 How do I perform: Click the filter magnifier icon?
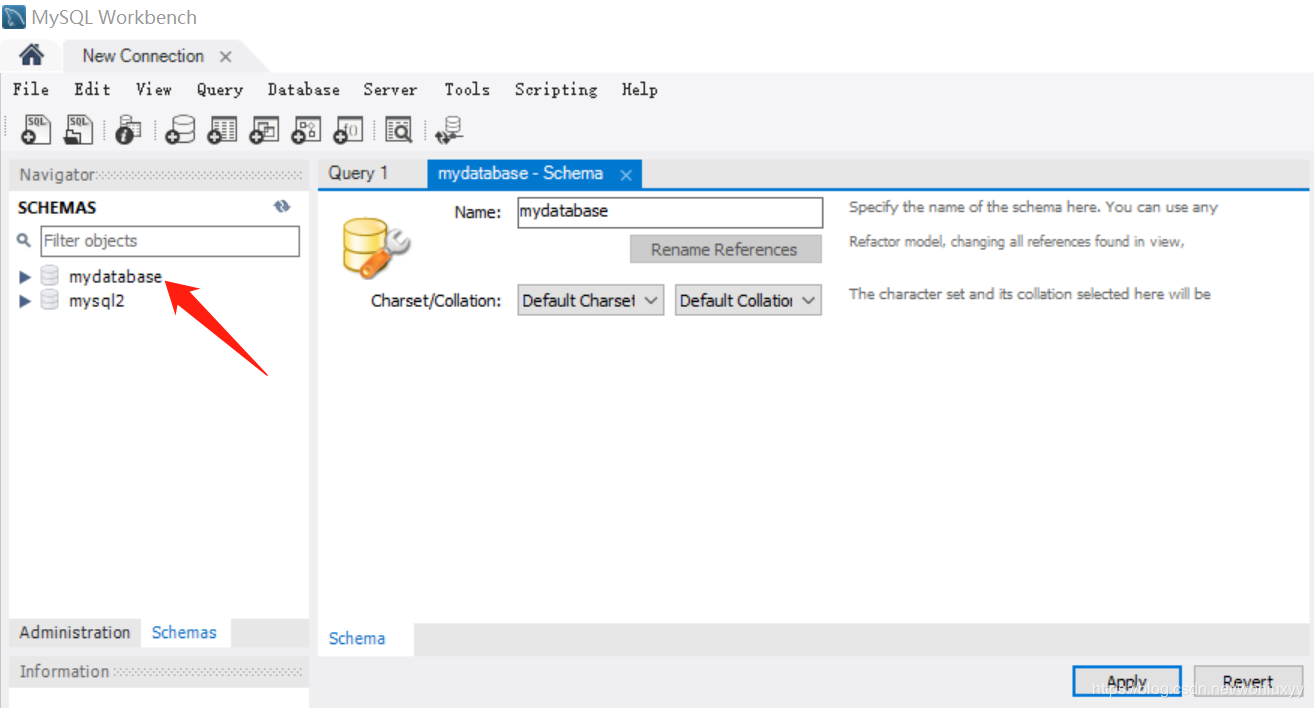click(x=24, y=241)
